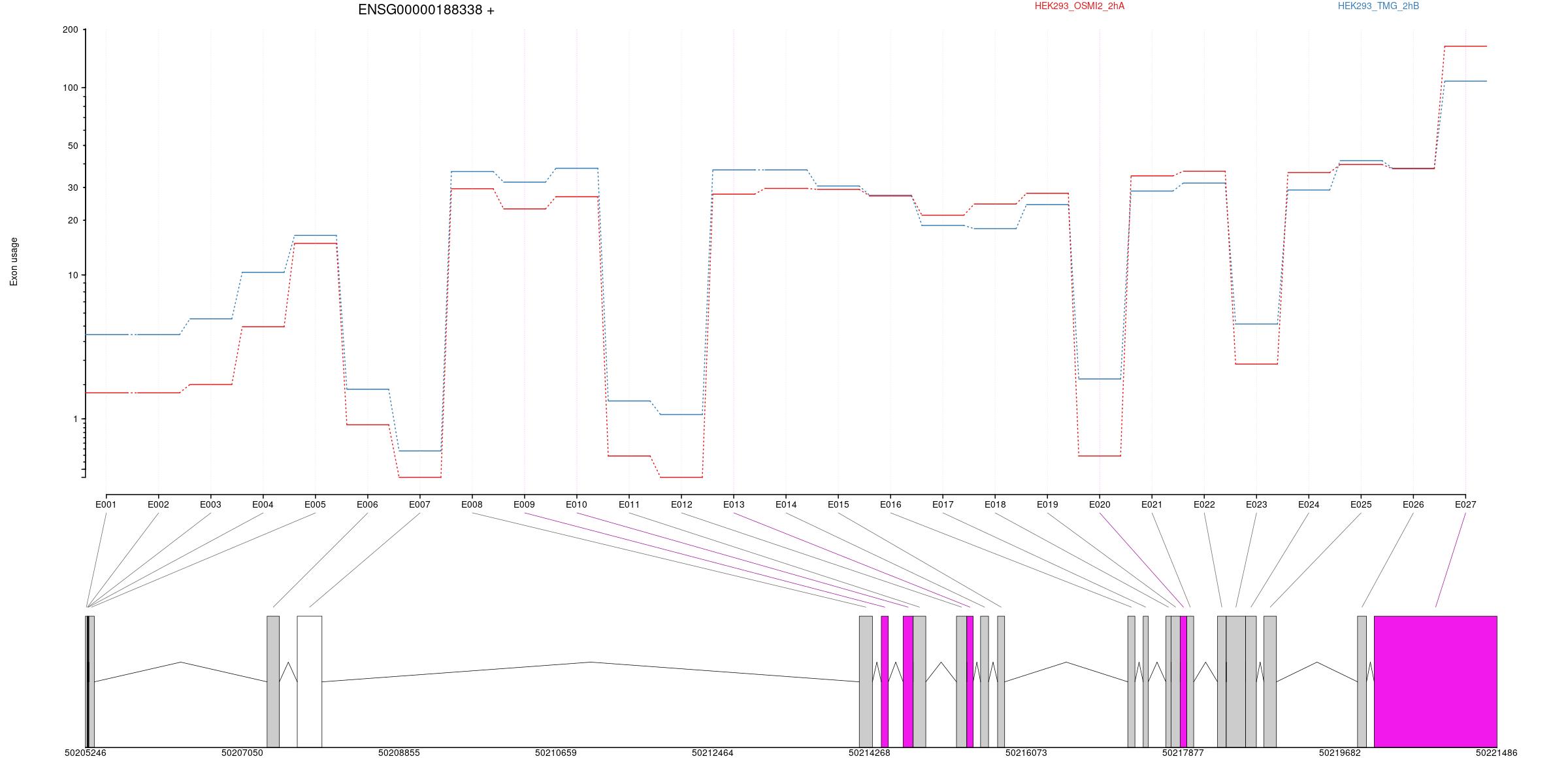The height and width of the screenshot is (784, 1568).
Task: Click exon label E010
Action: pyautogui.click(x=576, y=504)
